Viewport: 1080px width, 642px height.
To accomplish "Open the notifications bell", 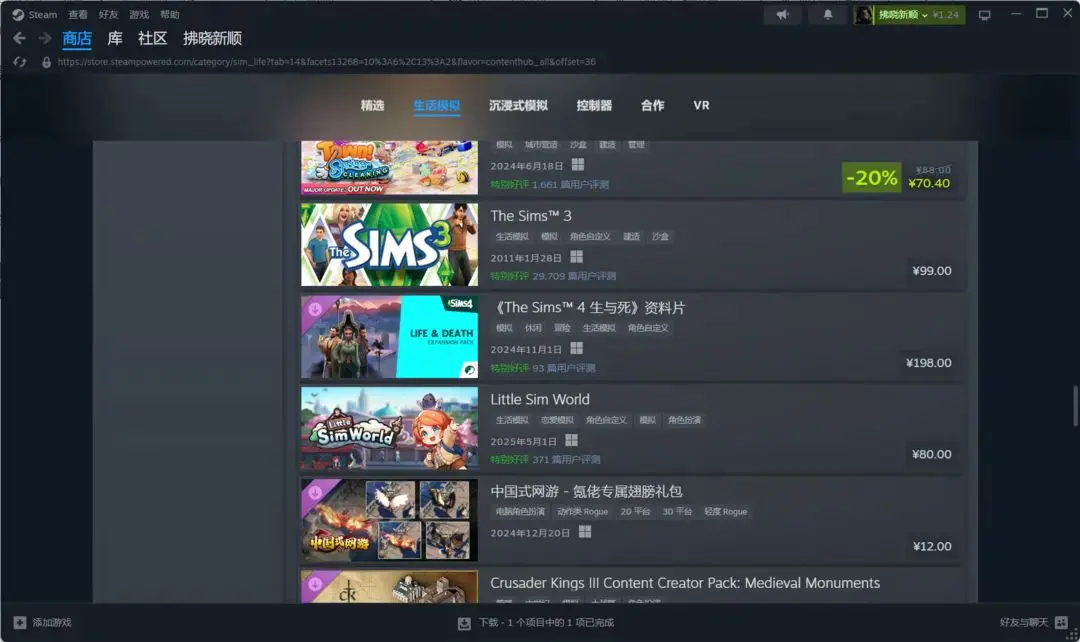I will (828, 14).
